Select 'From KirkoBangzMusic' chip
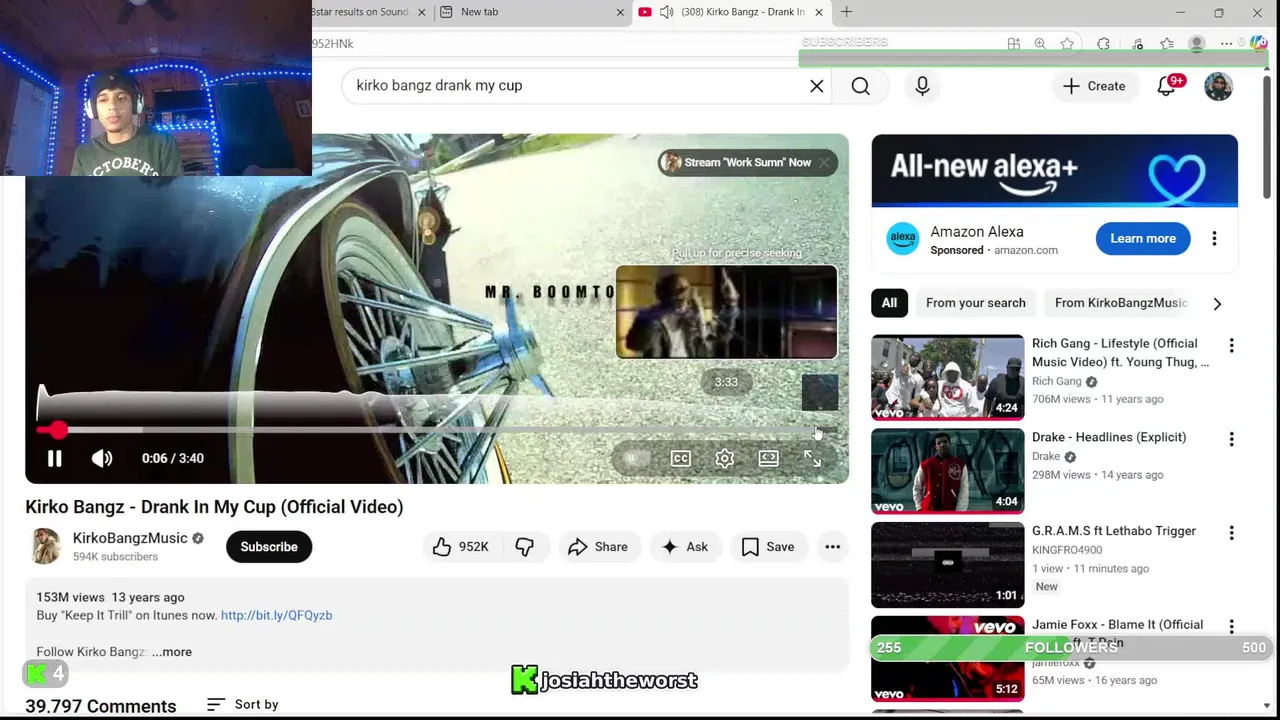The width and height of the screenshot is (1280, 720). tap(1120, 303)
